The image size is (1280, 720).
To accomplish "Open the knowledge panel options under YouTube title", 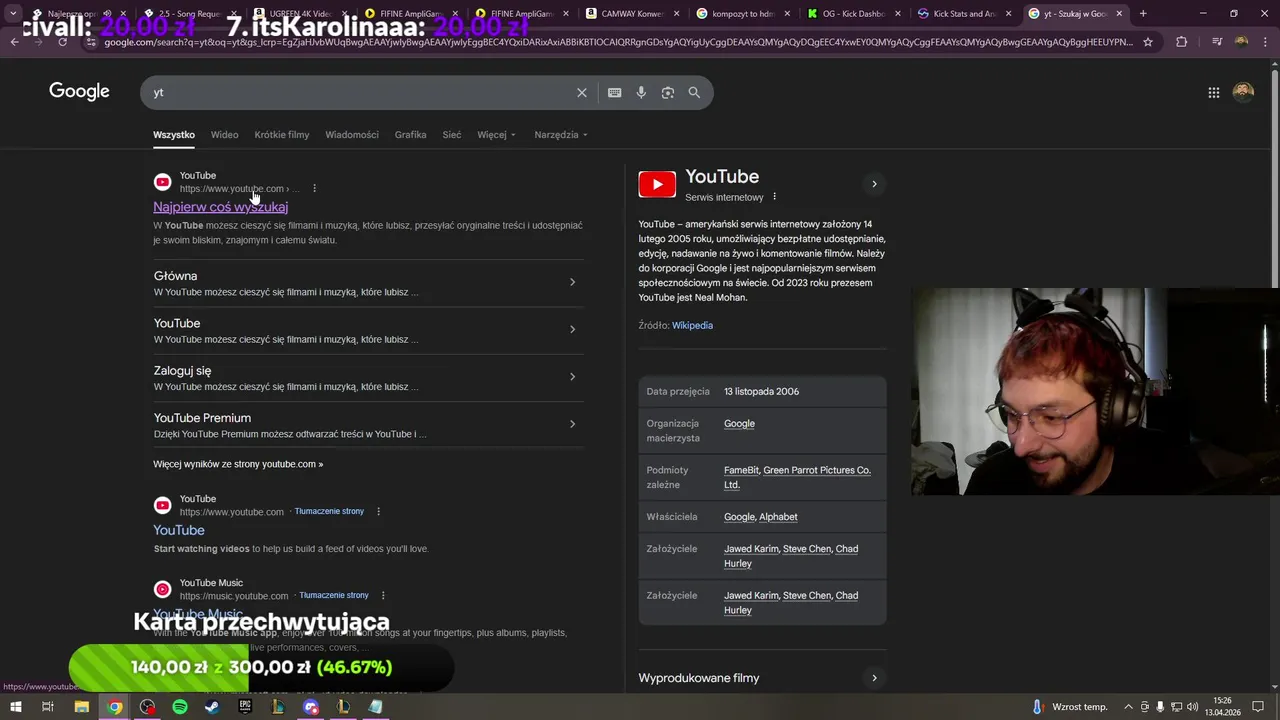I will [774, 197].
